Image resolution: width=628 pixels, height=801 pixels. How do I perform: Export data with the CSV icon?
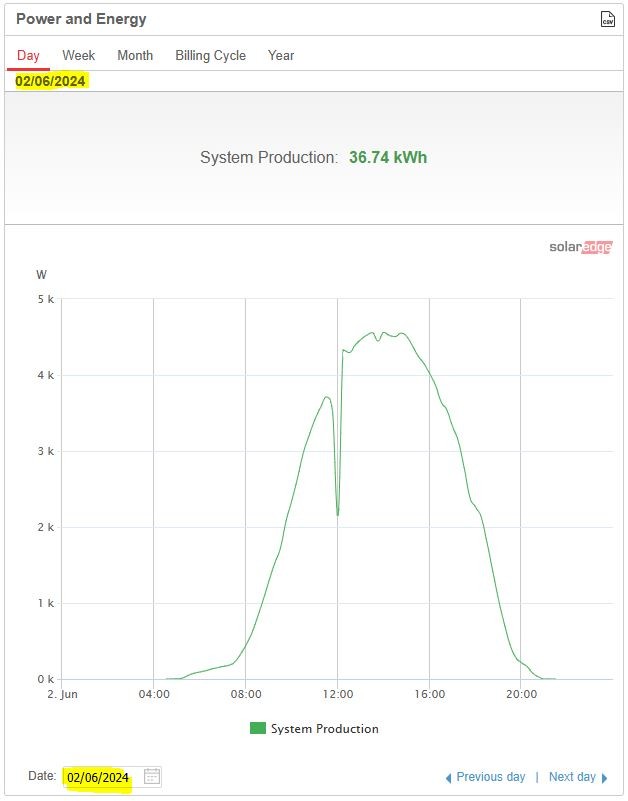click(x=607, y=19)
